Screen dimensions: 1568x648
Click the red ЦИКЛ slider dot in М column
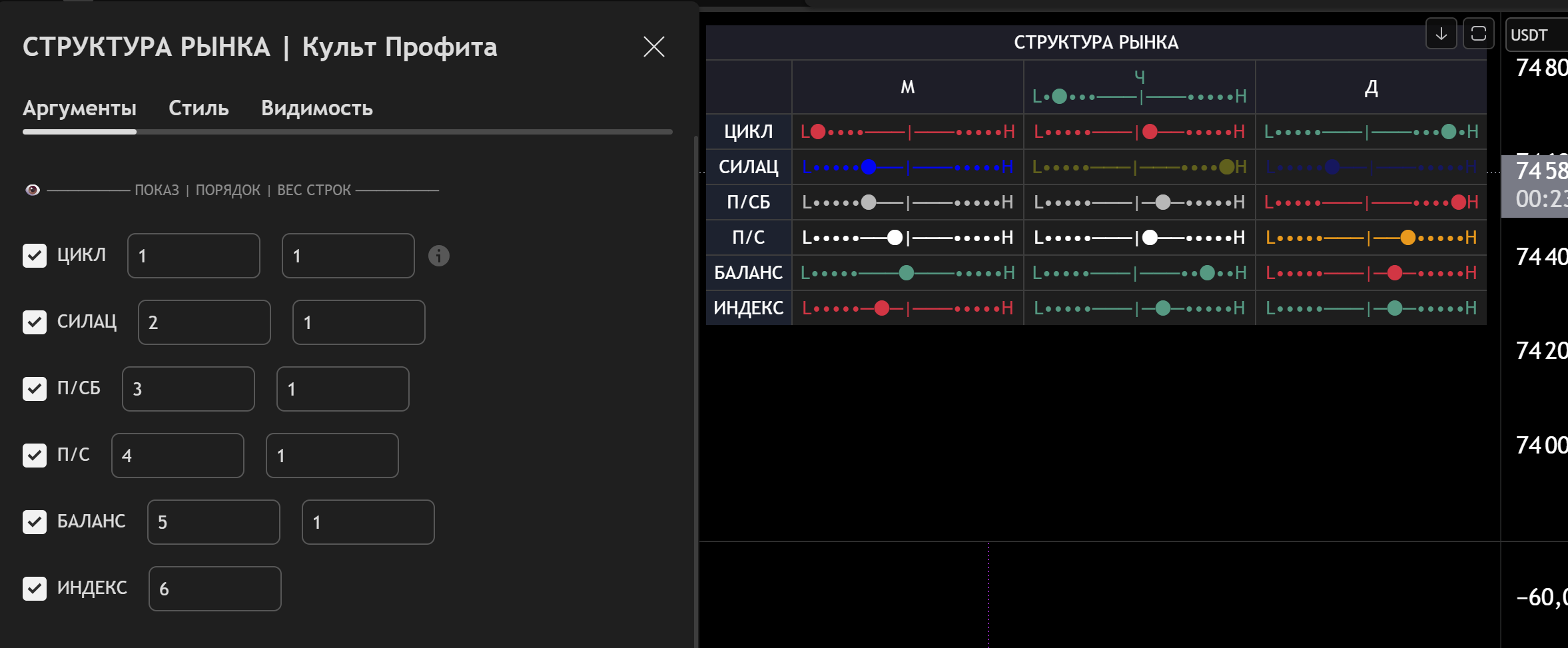(x=818, y=132)
